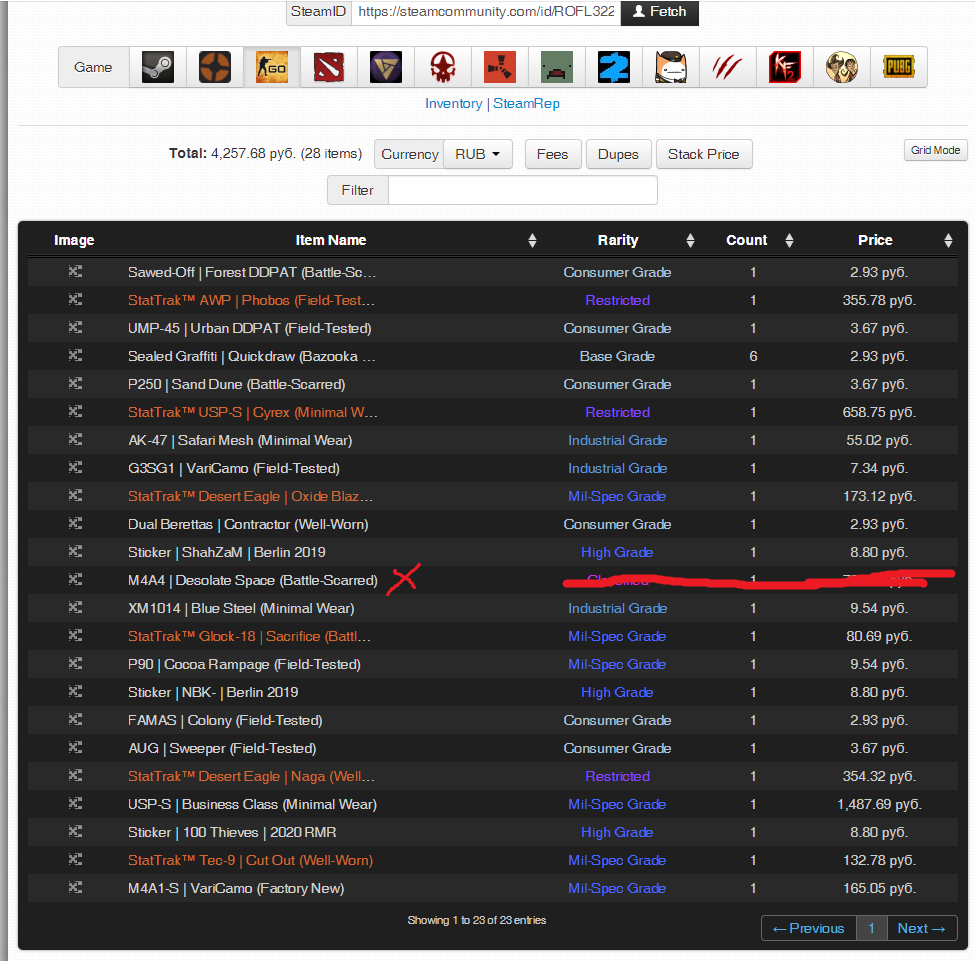Click the SteamID URL input field
This screenshot has height=961, width=975.
(x=486, y=12)
